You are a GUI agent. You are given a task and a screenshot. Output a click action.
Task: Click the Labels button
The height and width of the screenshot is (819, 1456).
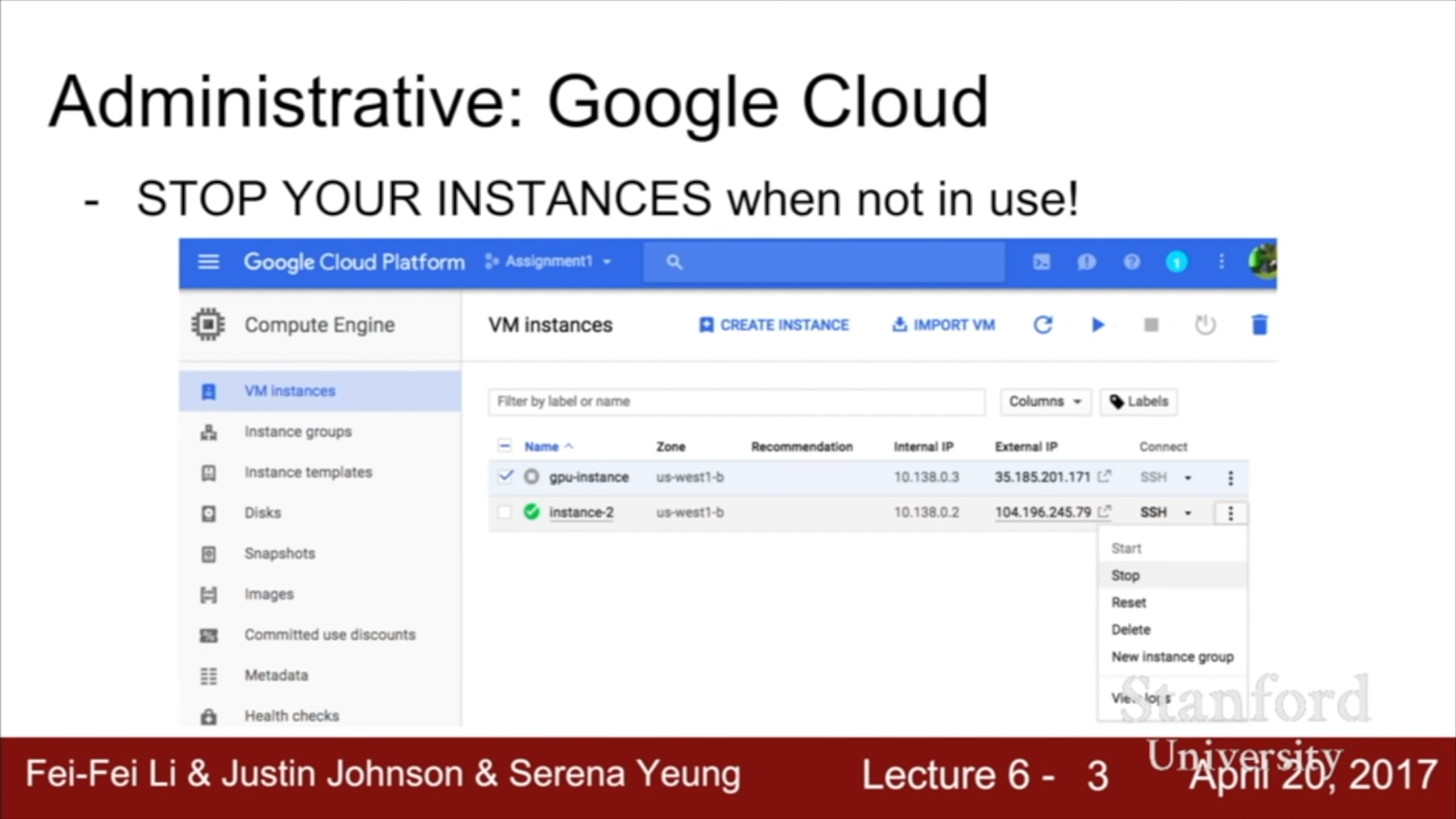[1139, 402]
